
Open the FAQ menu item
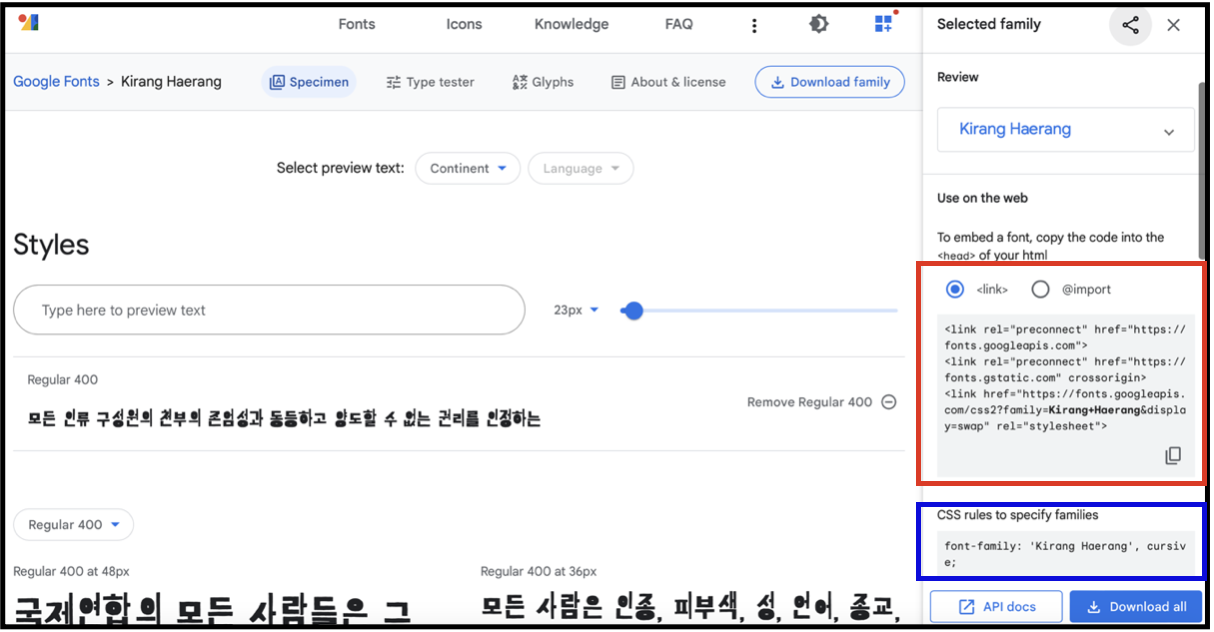point(679,24)
